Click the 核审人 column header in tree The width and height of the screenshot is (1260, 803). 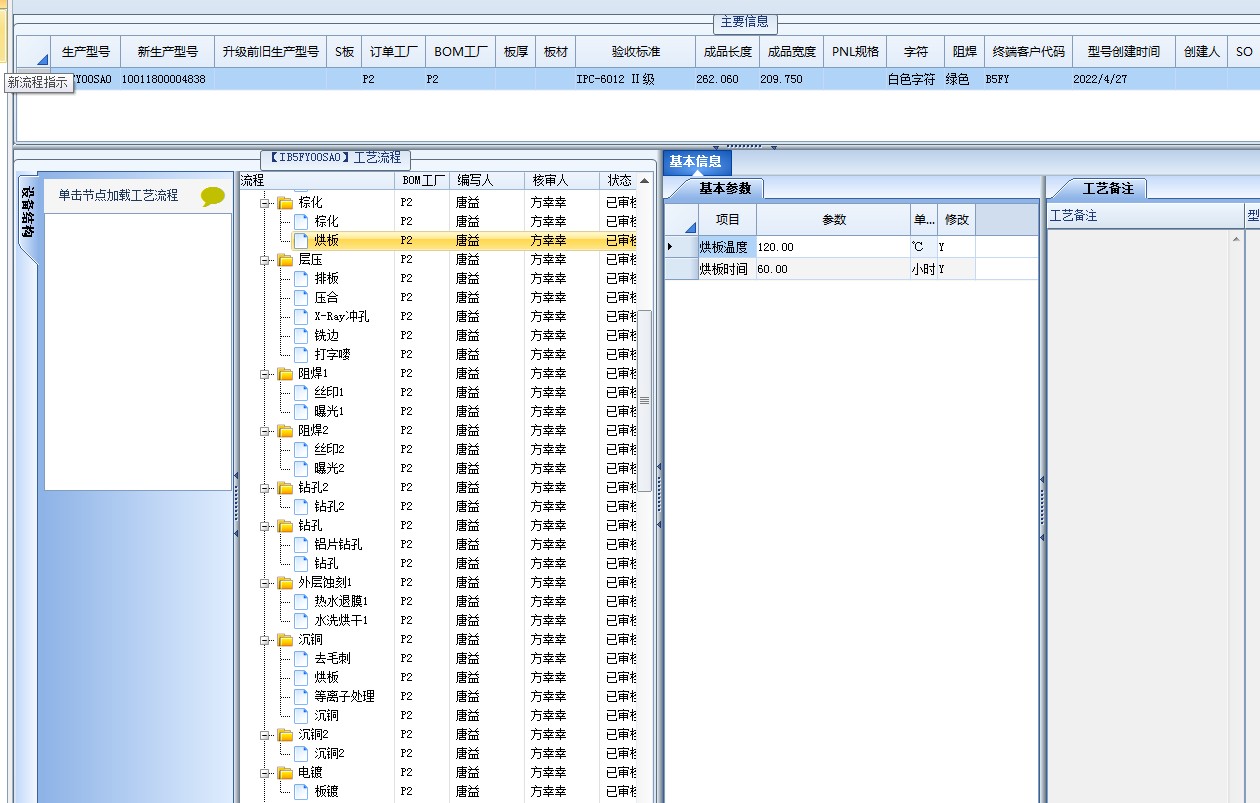pyautogui.click(x=561, y=181)
